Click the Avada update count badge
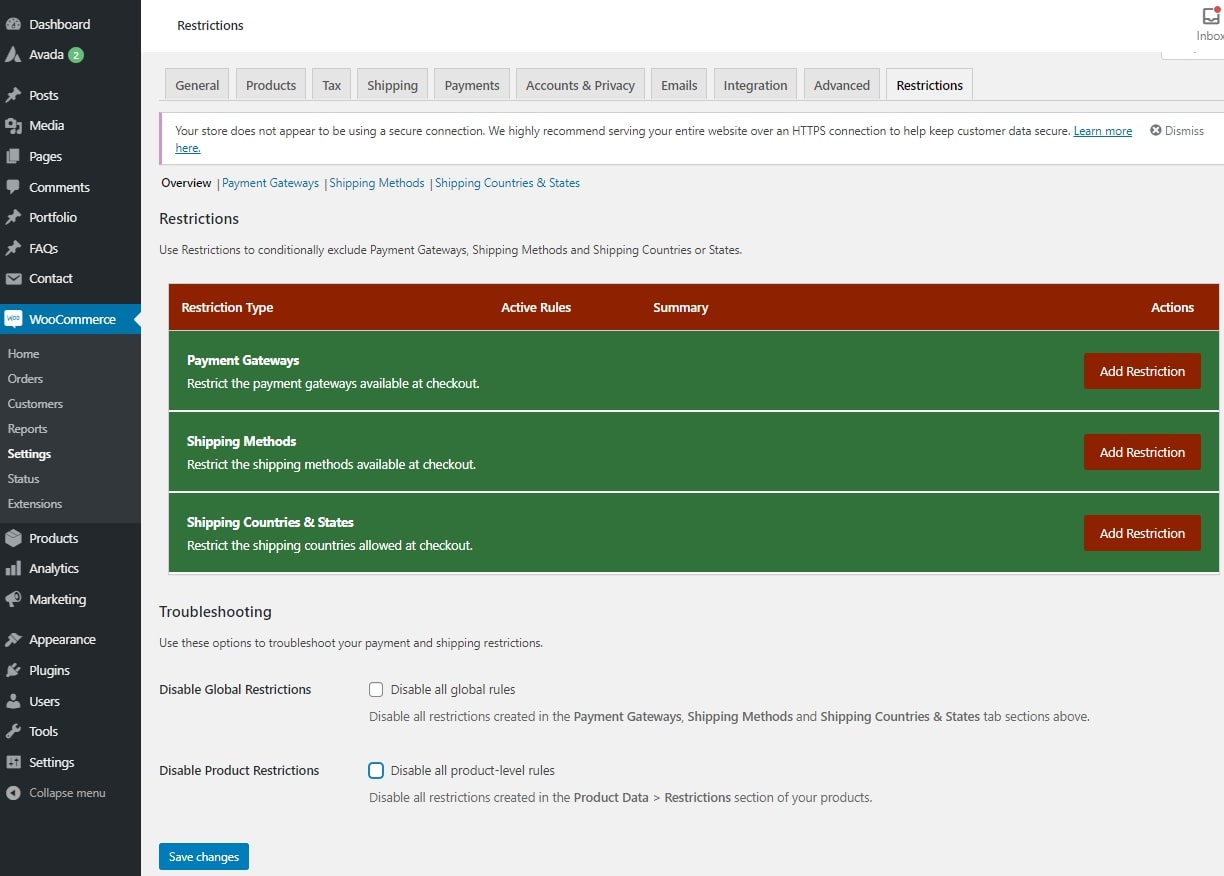Viewport: 1224px width, 876px height. (76, 55)
